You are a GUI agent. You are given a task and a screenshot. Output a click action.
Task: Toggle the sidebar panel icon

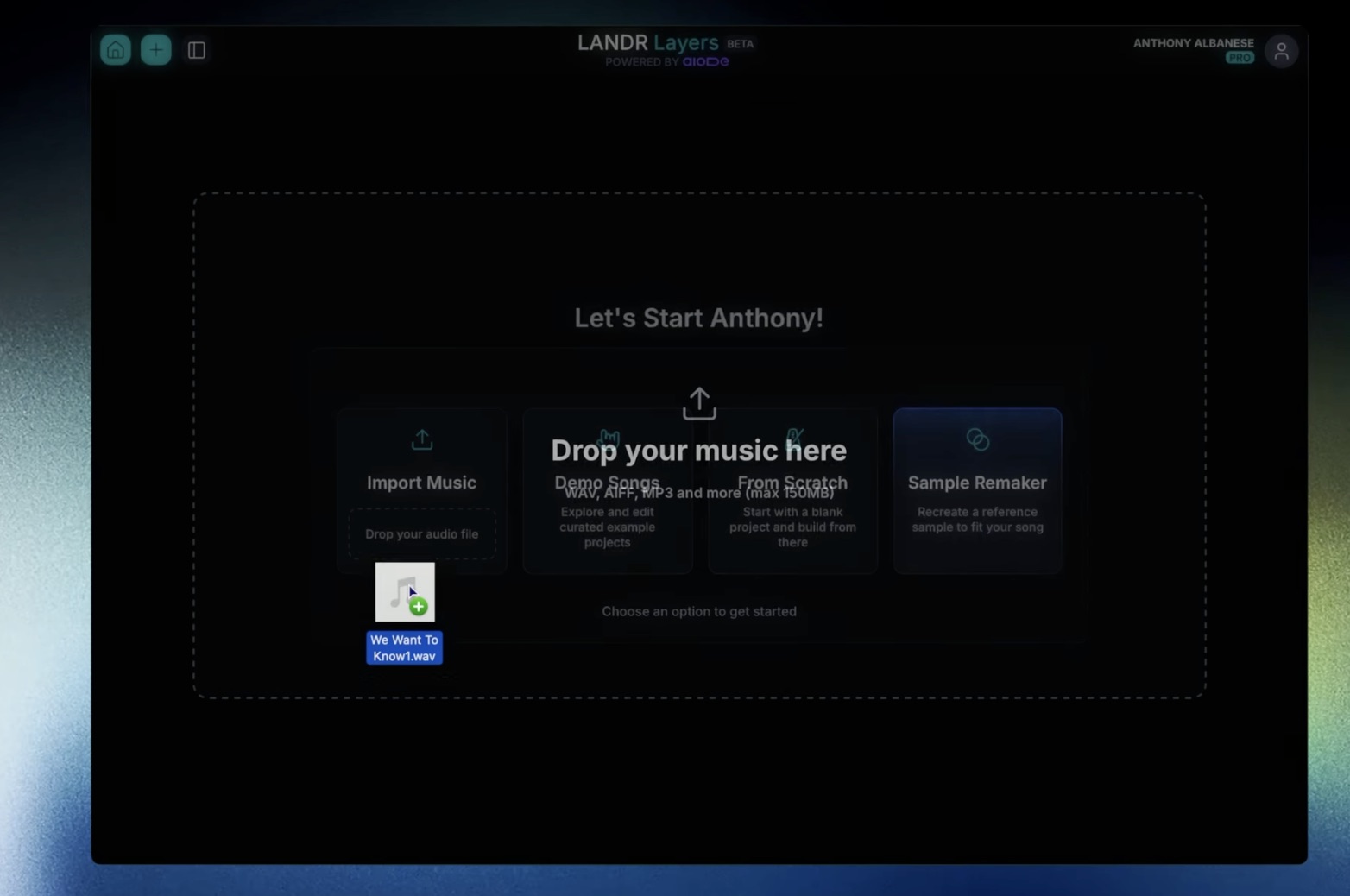point(197,50)
